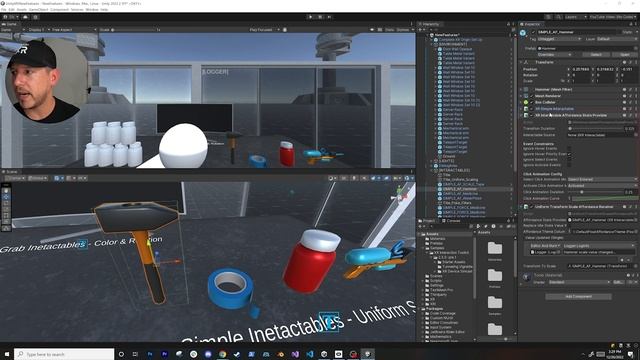This screenshot has width=640, height=360.
Task: Open the Window menu
Action: tap(92, 9)
